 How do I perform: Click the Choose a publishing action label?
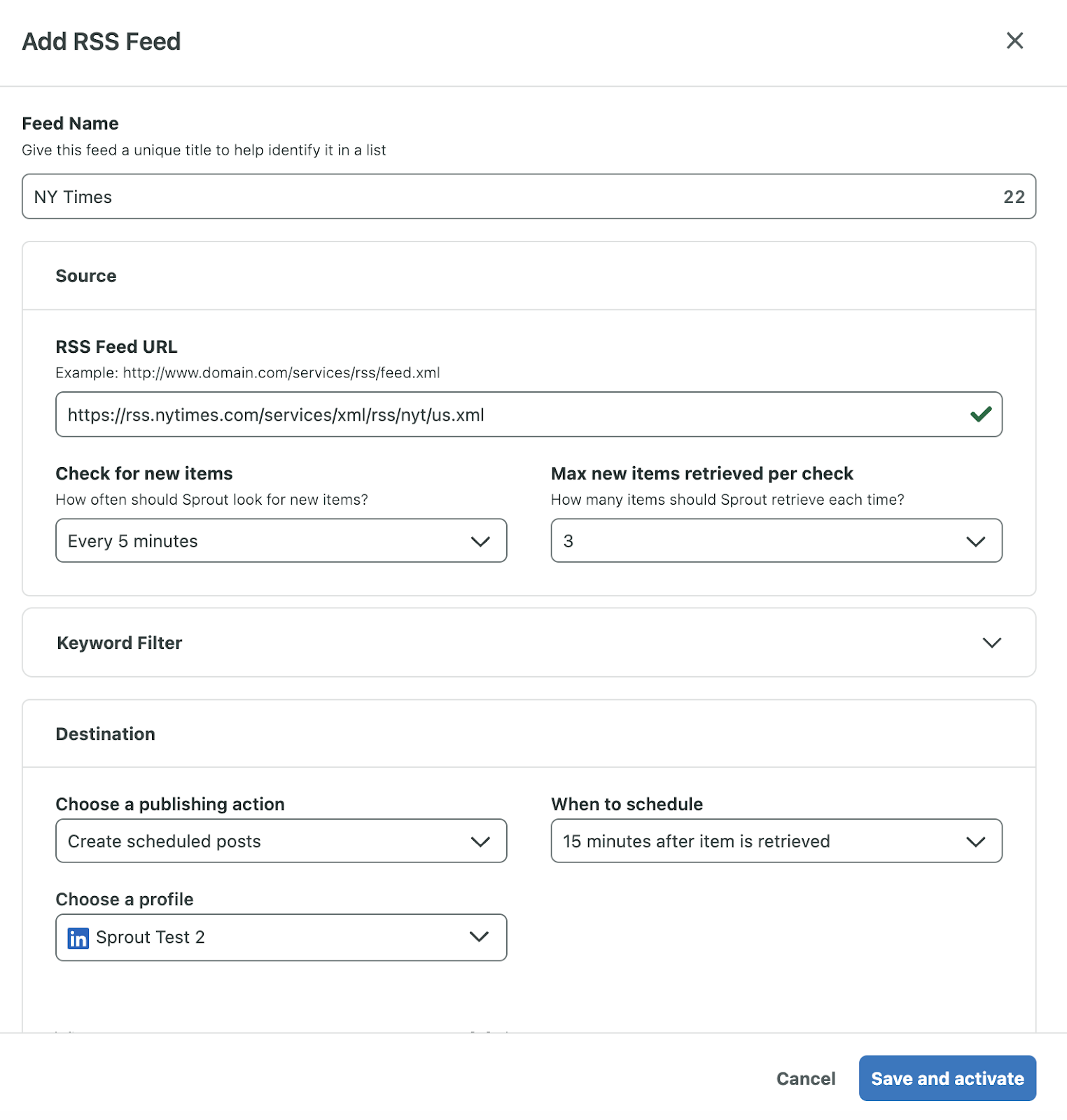(170, 804)
